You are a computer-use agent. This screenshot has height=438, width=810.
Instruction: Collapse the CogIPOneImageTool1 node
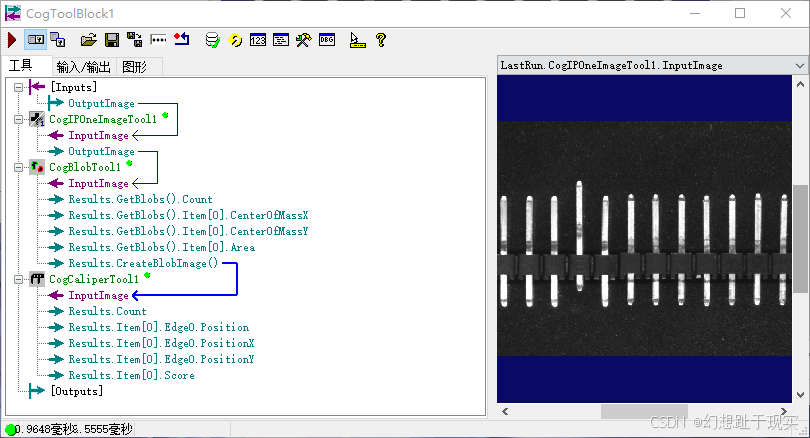(x=19, y=119)
